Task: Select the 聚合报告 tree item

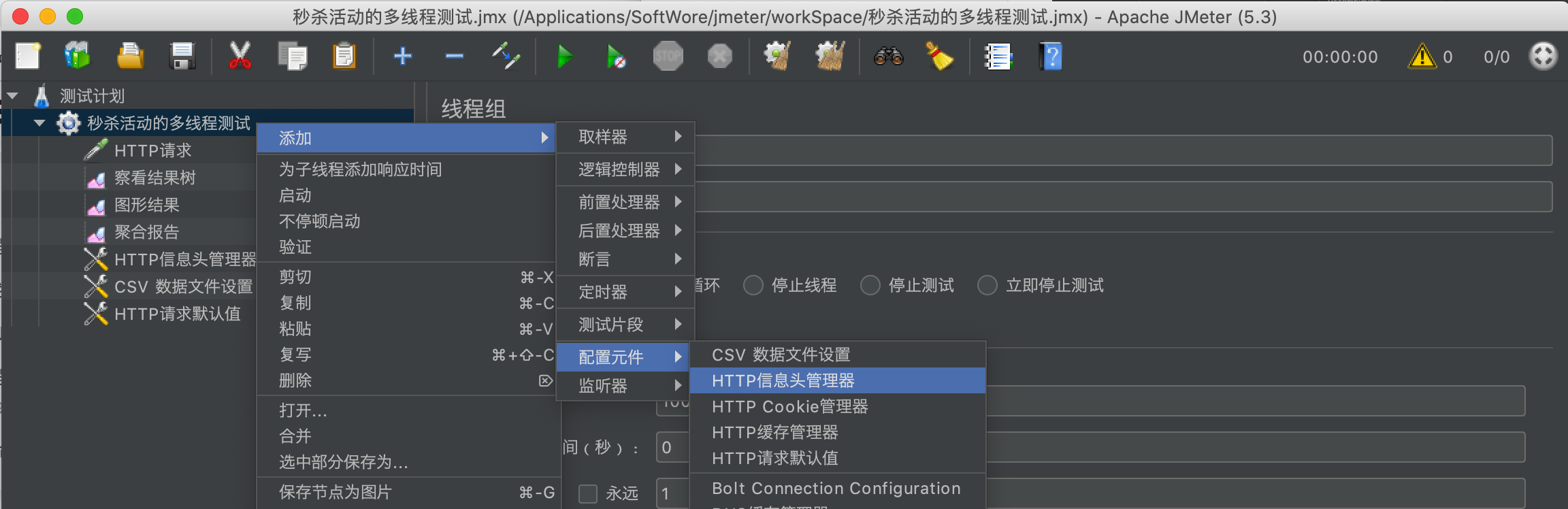Action: click(146, 232)
